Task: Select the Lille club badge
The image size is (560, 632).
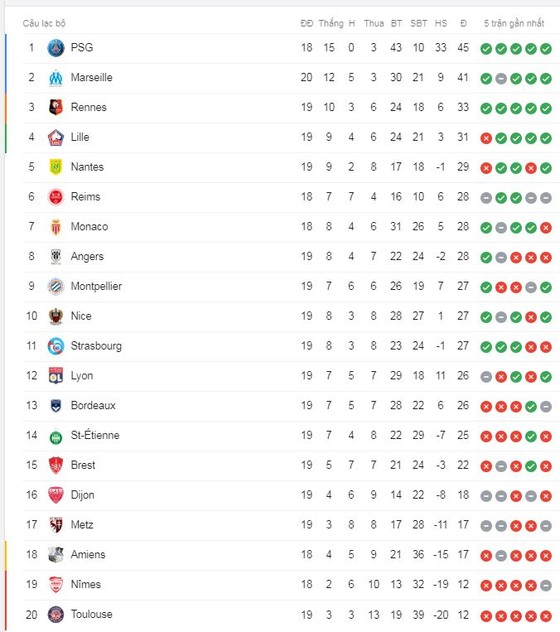Action: (56, 137)
